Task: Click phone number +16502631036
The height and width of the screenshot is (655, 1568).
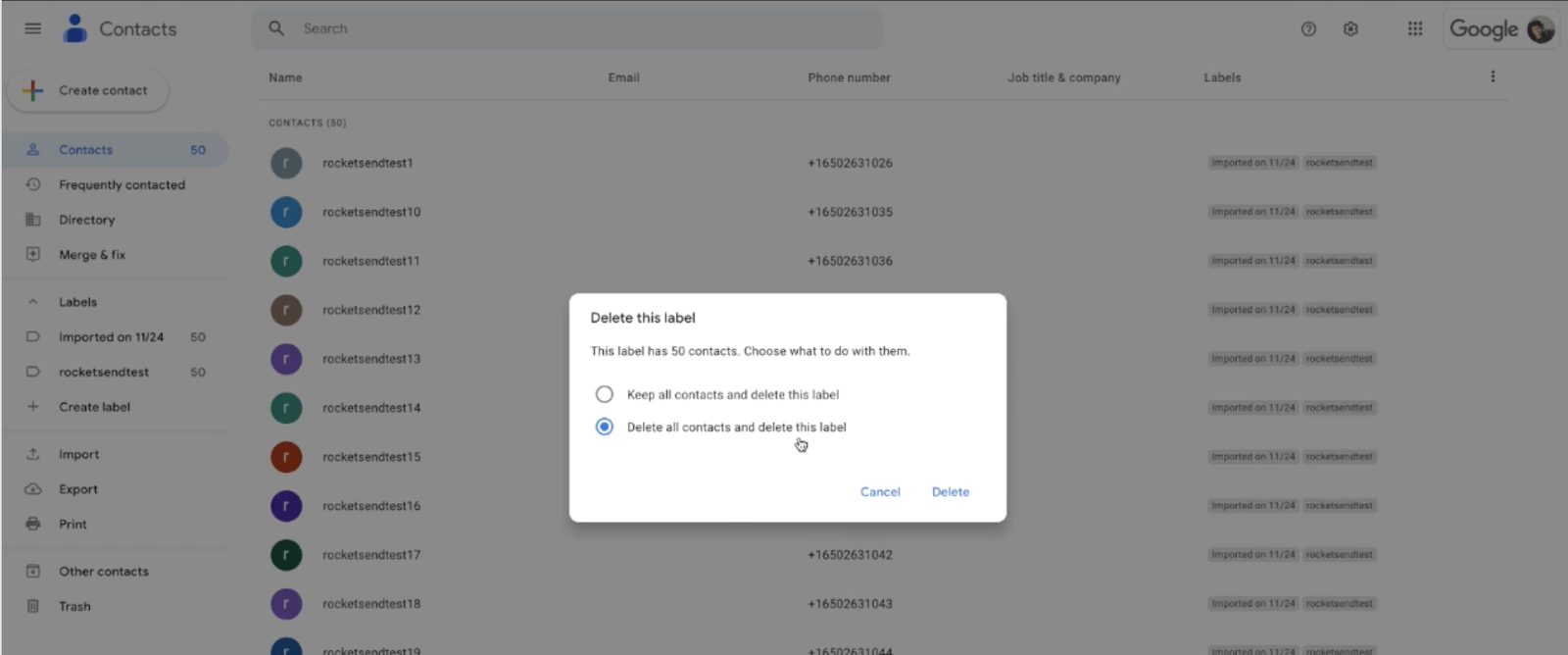Action: coord(850,261)
